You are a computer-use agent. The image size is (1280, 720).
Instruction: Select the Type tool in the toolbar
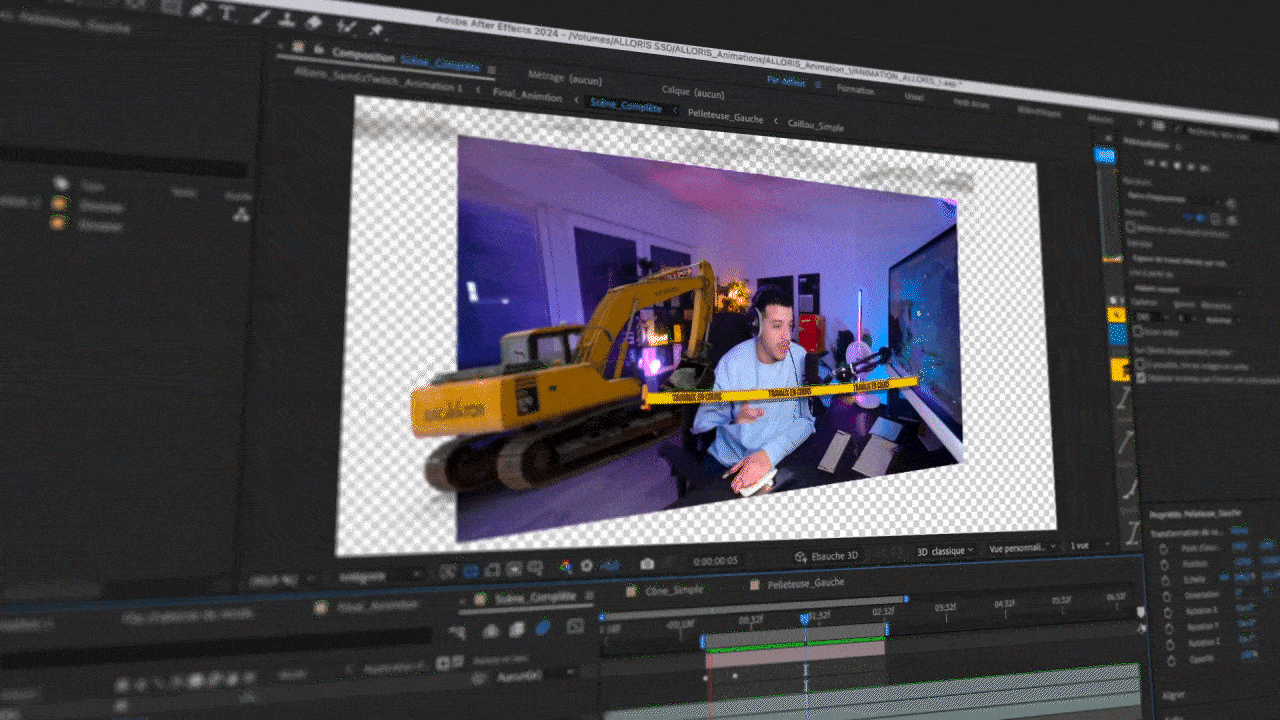[228, 12]
